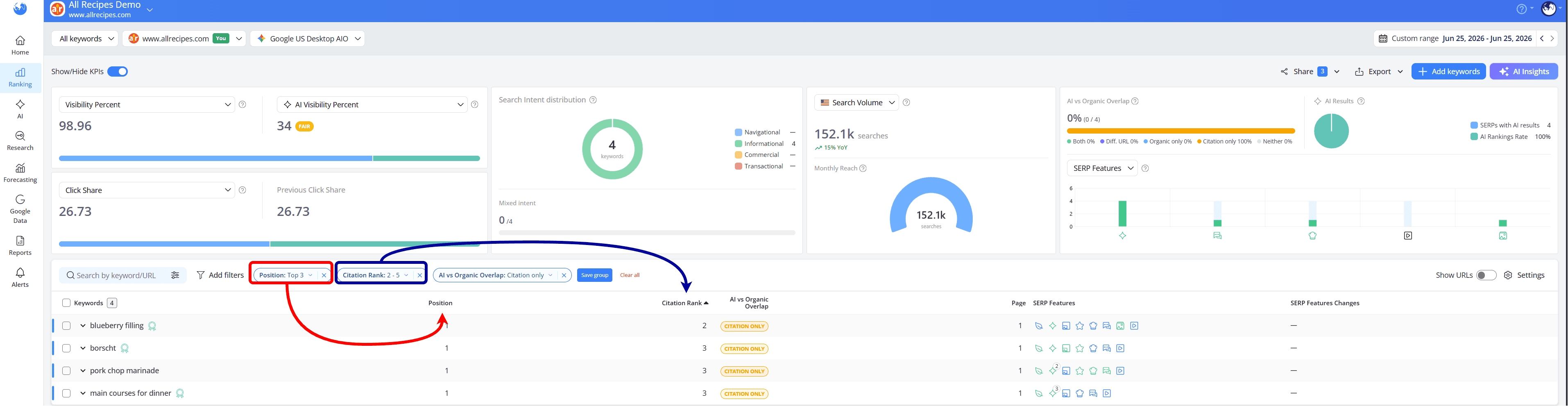Click the Informational legend color swatch
The width and height of the screenshot is (1568, 406).
[x=739, y=144]
